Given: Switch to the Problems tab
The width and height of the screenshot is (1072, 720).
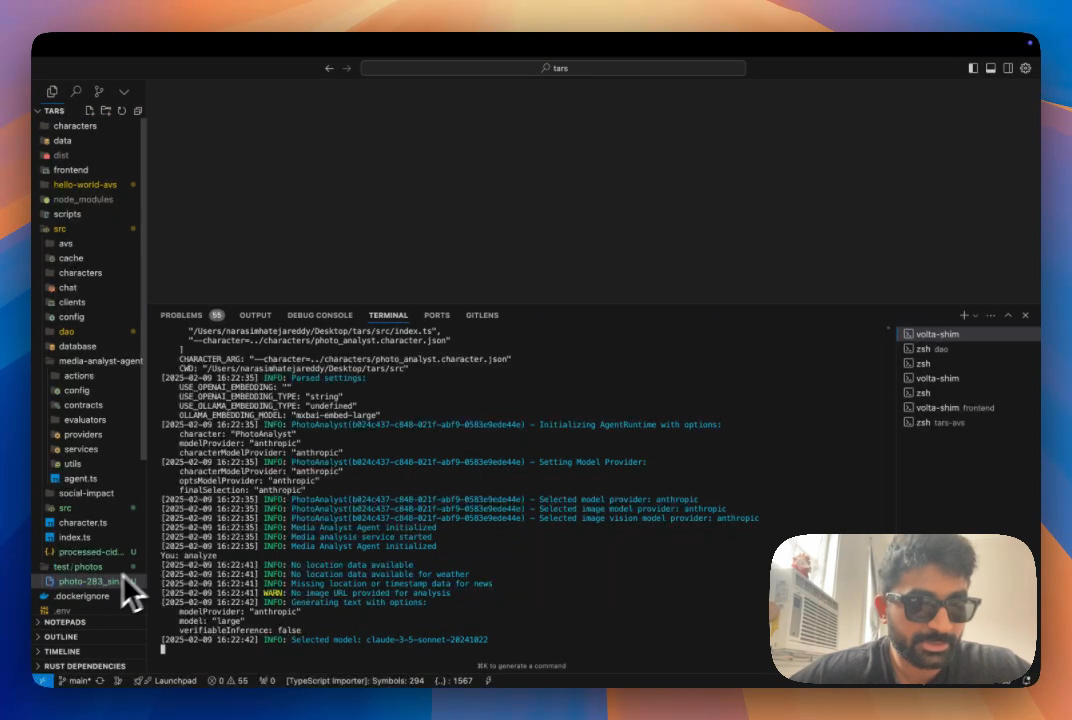Looking at the screenshot, I should point(181,315).
